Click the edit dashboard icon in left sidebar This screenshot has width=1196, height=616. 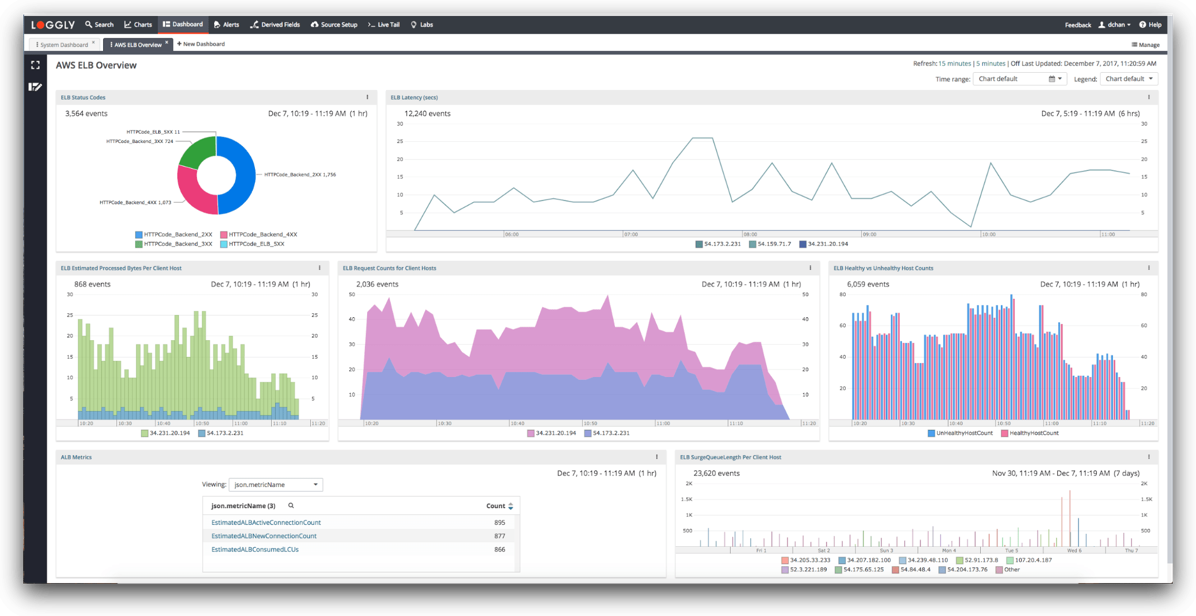point(35,87)
